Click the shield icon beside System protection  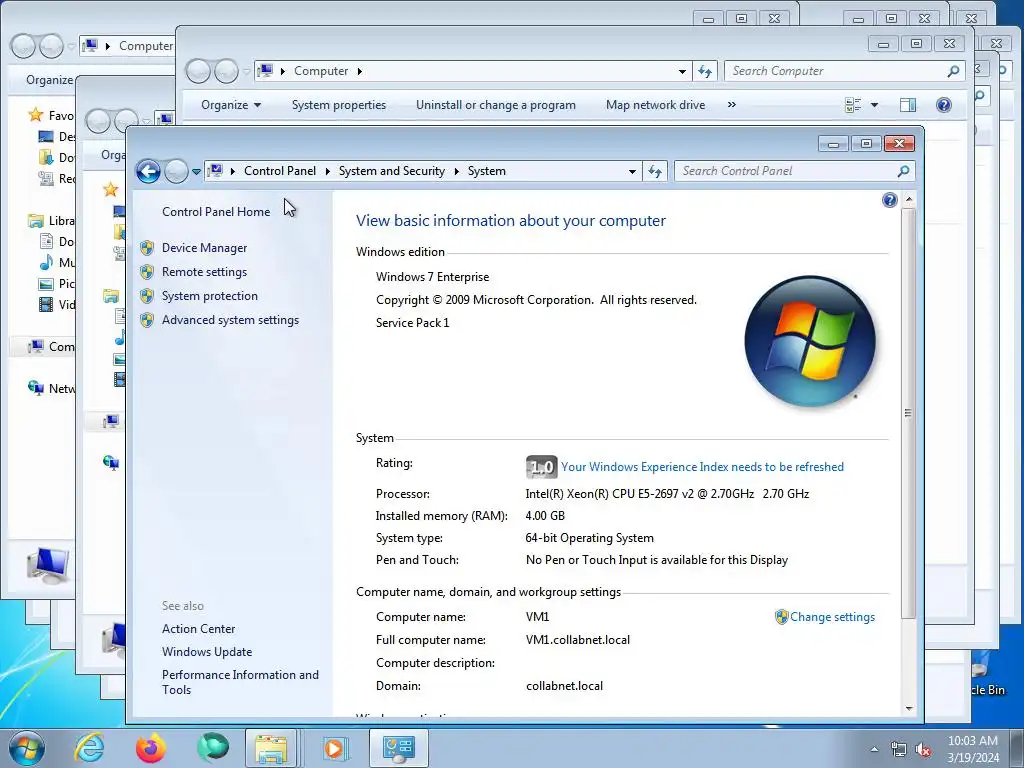147,296
